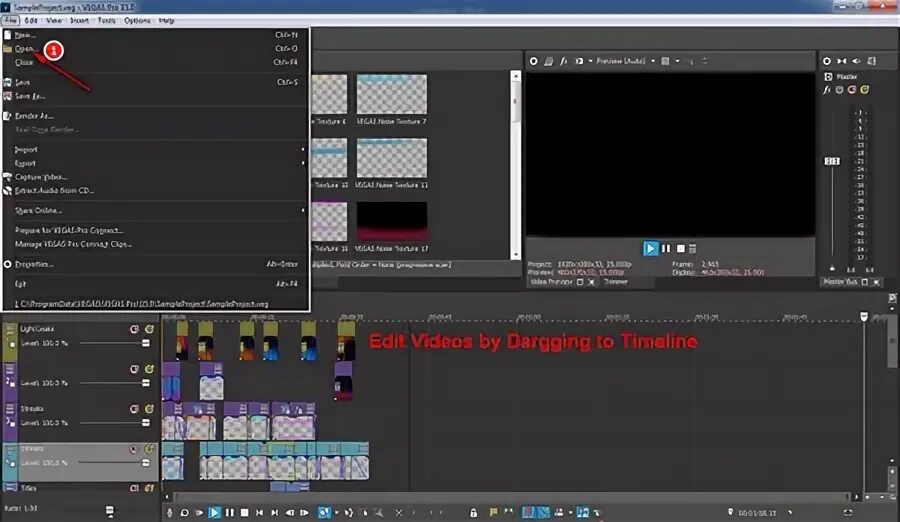Expand the Import submenu arrow

tap(303, 149)
